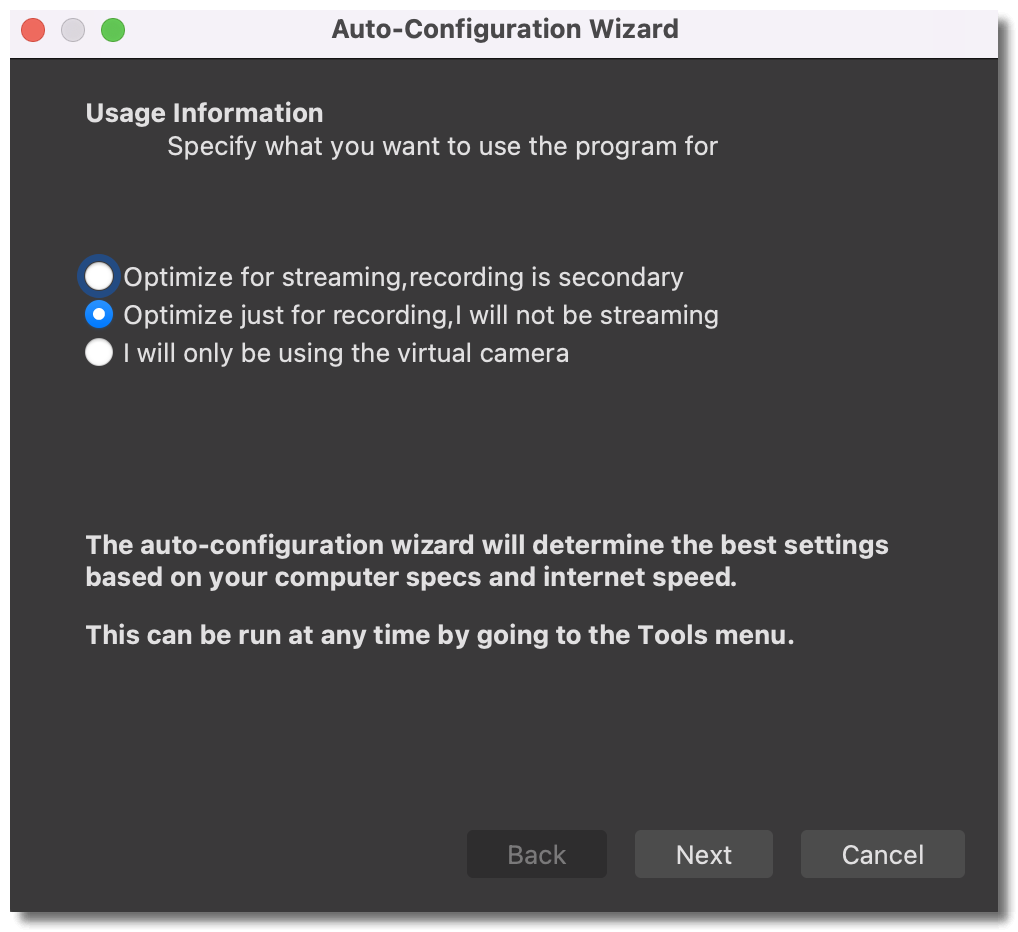Click the disabled Back button
The height and width of the screenshot is (932, 1018).
pos(536,854)
